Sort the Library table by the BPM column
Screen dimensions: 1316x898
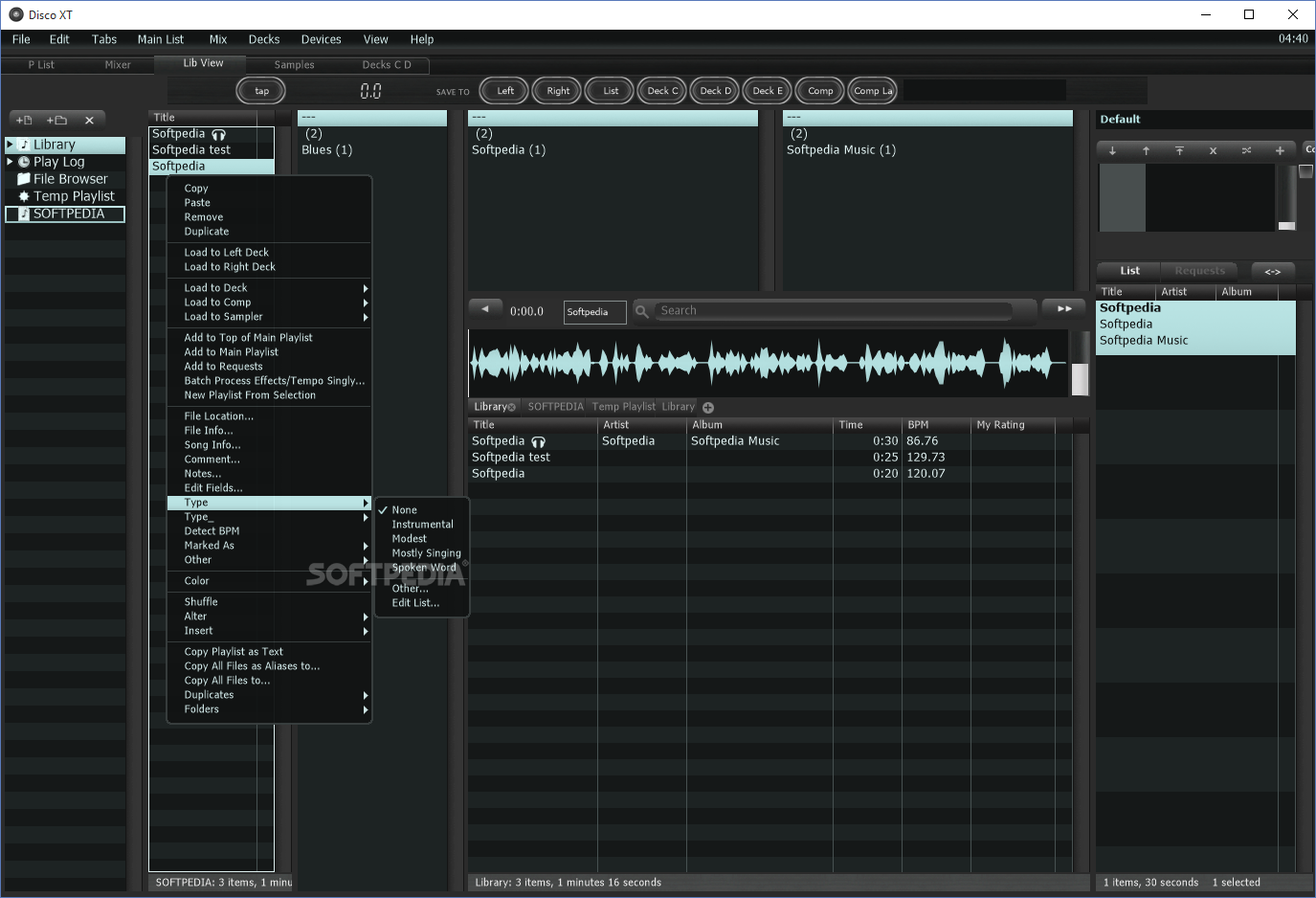936,425
